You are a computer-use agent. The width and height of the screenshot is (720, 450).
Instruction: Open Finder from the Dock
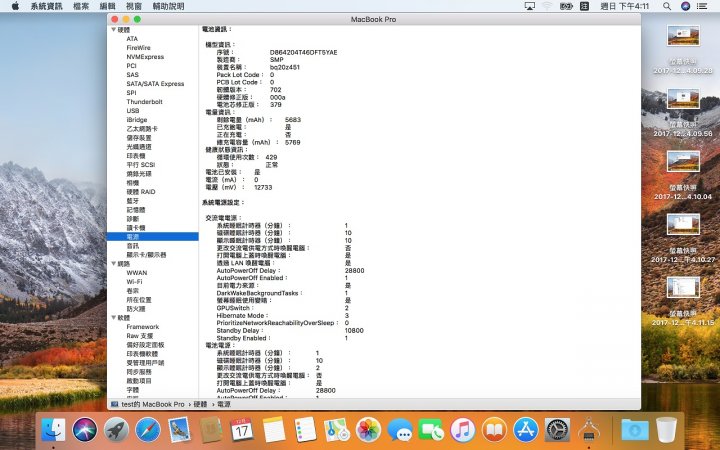click(x=53, y=430)
